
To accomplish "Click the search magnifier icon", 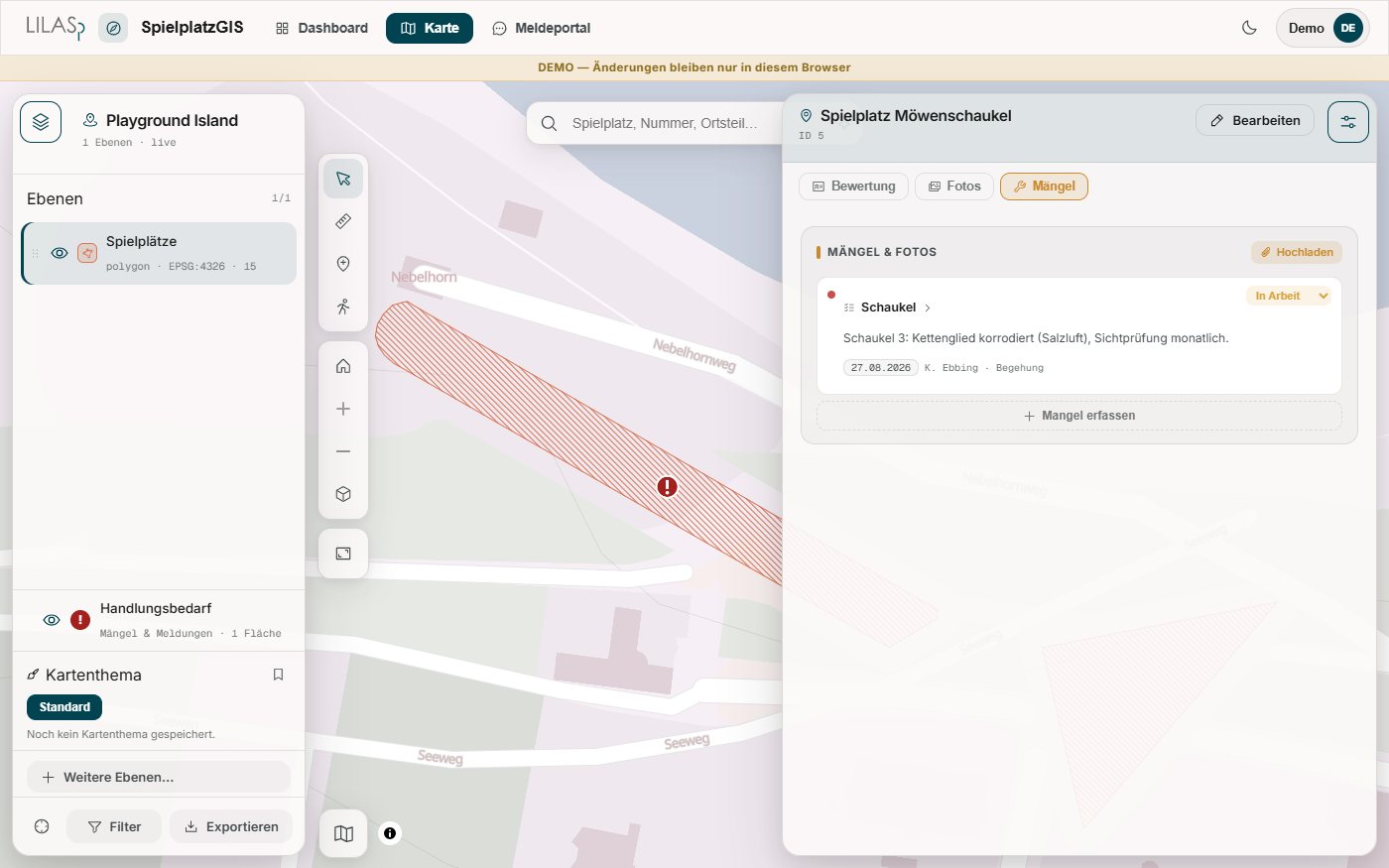I will tap(549, 123).
